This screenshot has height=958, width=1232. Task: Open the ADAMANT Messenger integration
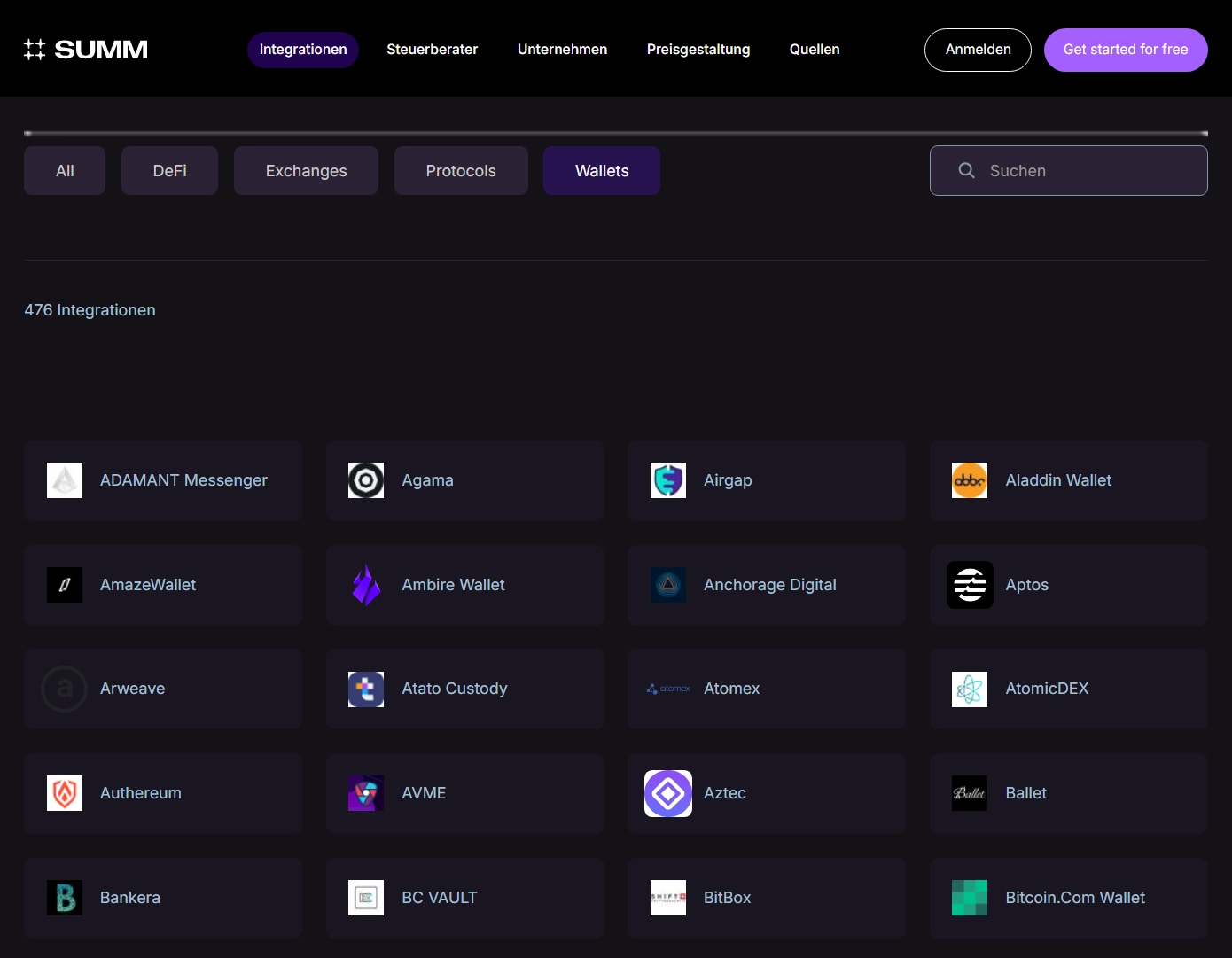(x=163, y=480)
